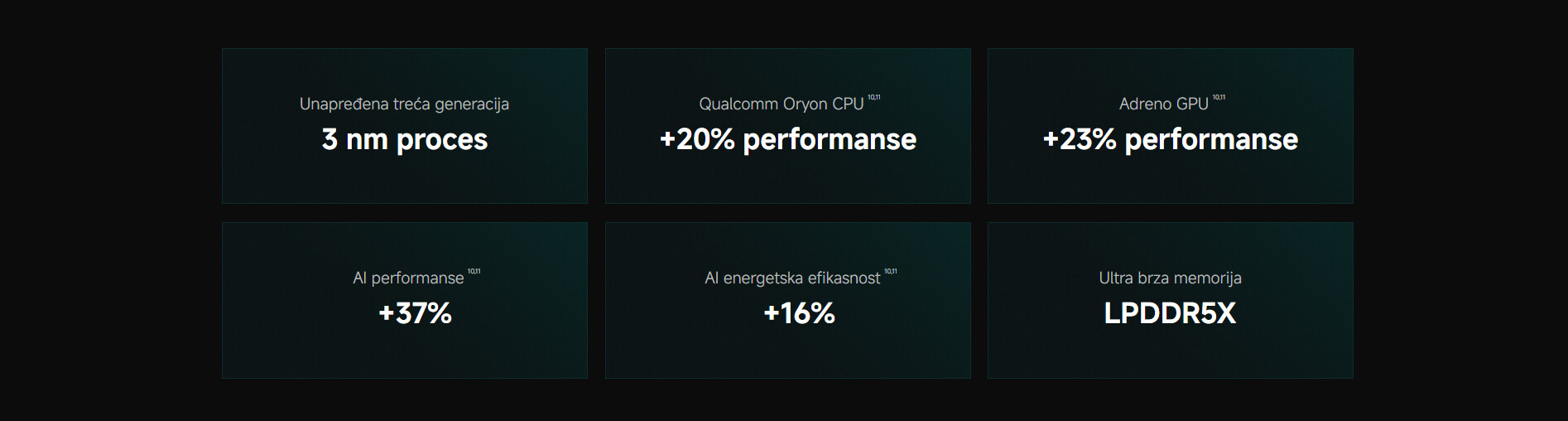Click the "3 nm proces" heading
The image size is (1568, 421).
(404, 139)
